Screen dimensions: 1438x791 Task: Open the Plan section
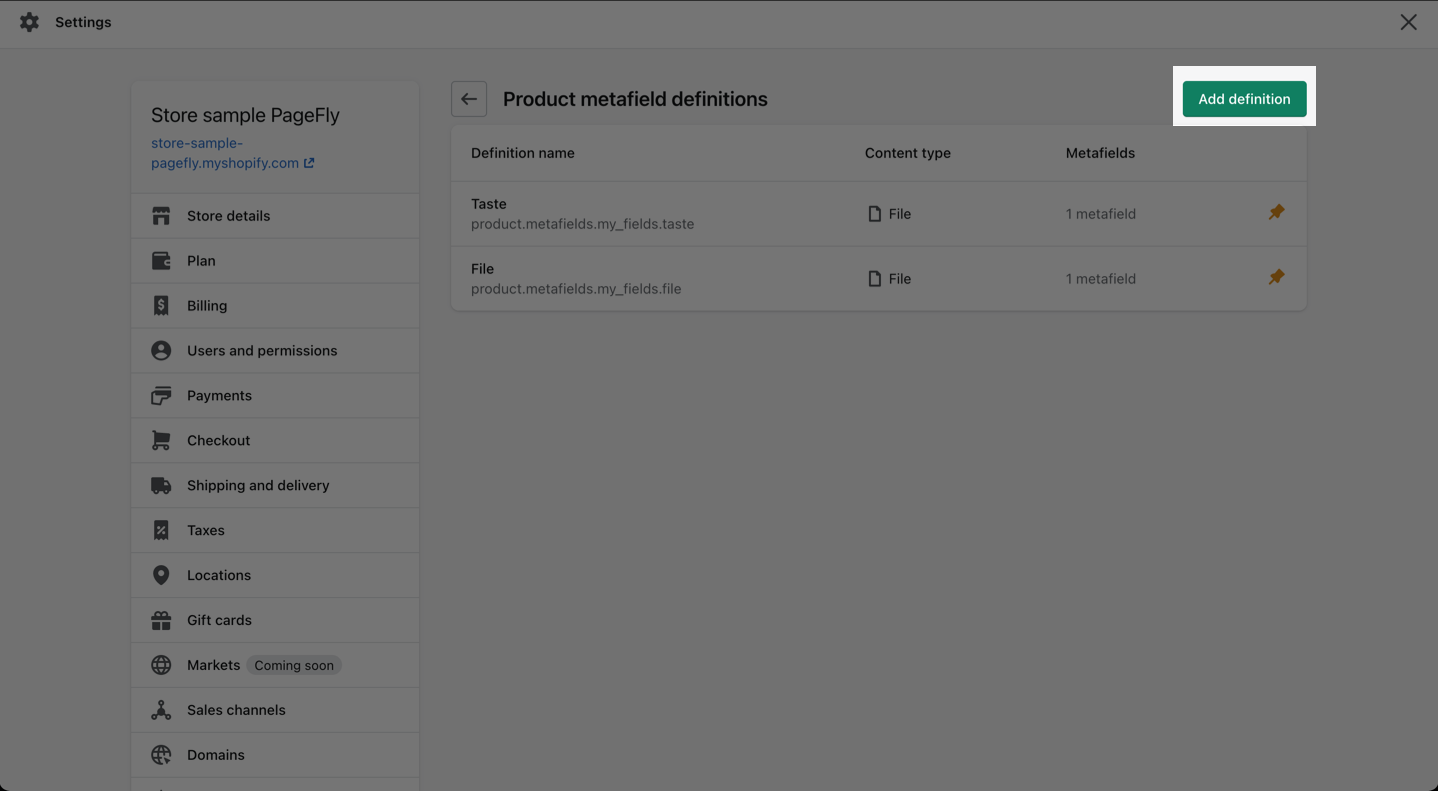275,261
